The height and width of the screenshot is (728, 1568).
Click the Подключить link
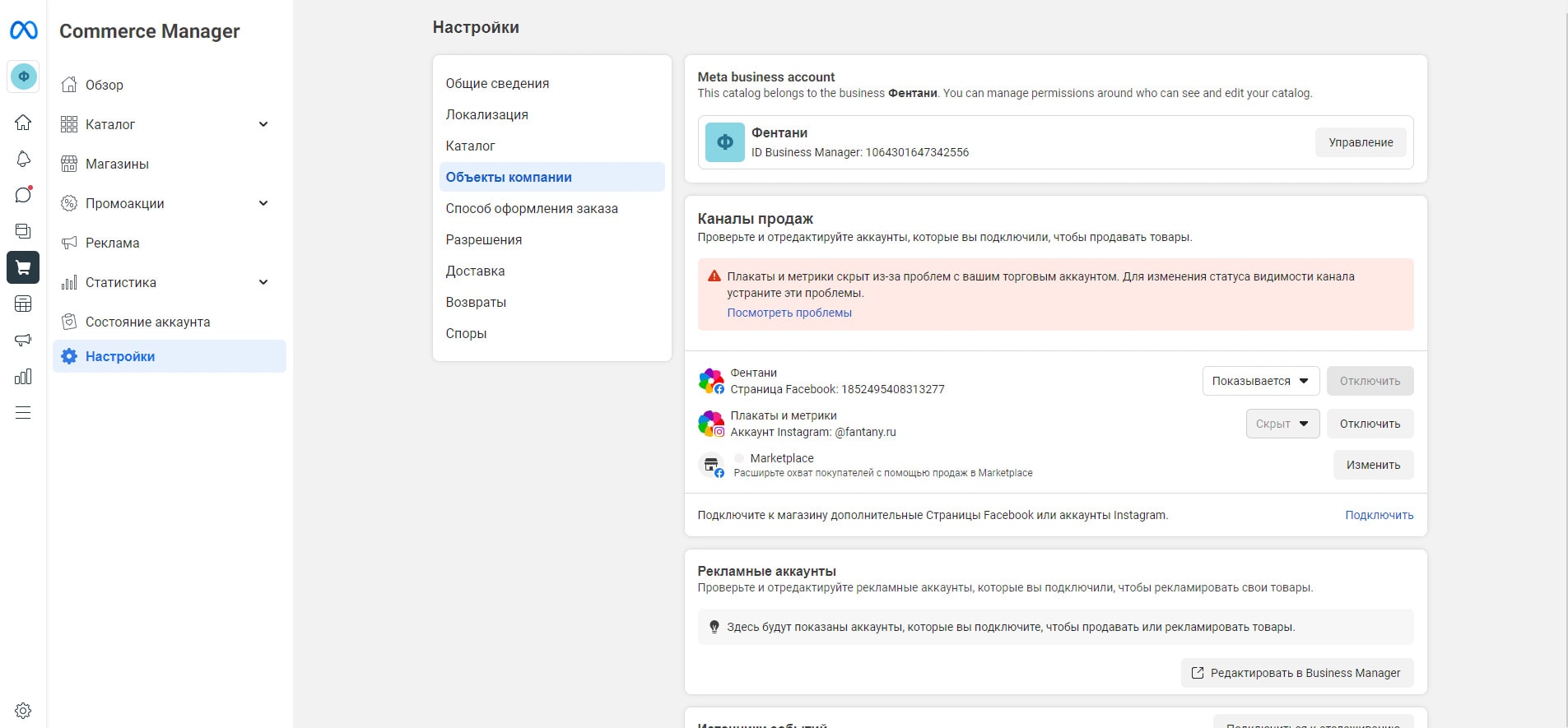point(1380,515)
